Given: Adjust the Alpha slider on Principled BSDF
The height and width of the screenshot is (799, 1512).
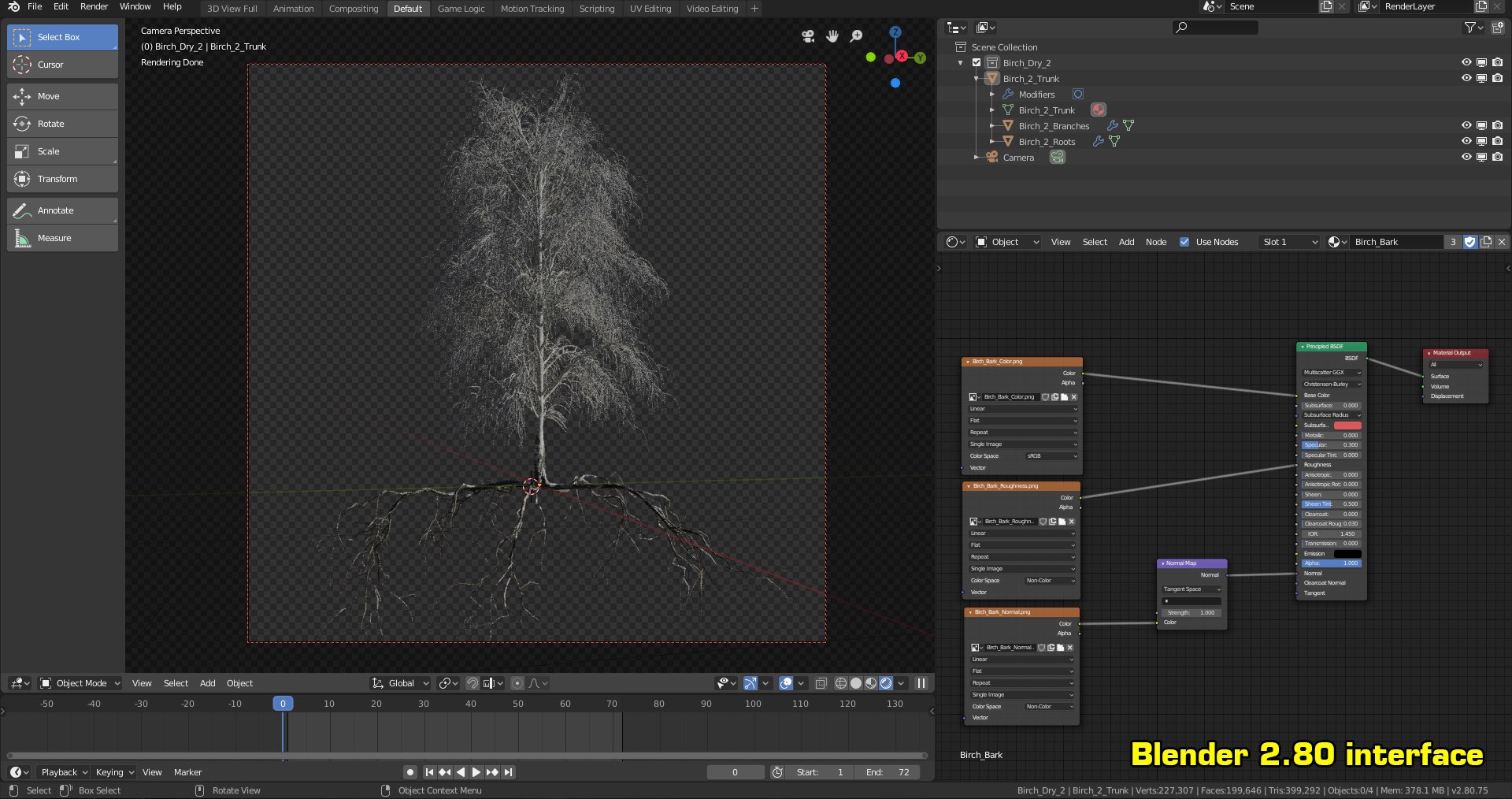Looking at the screenshot, I should 1332,563.
